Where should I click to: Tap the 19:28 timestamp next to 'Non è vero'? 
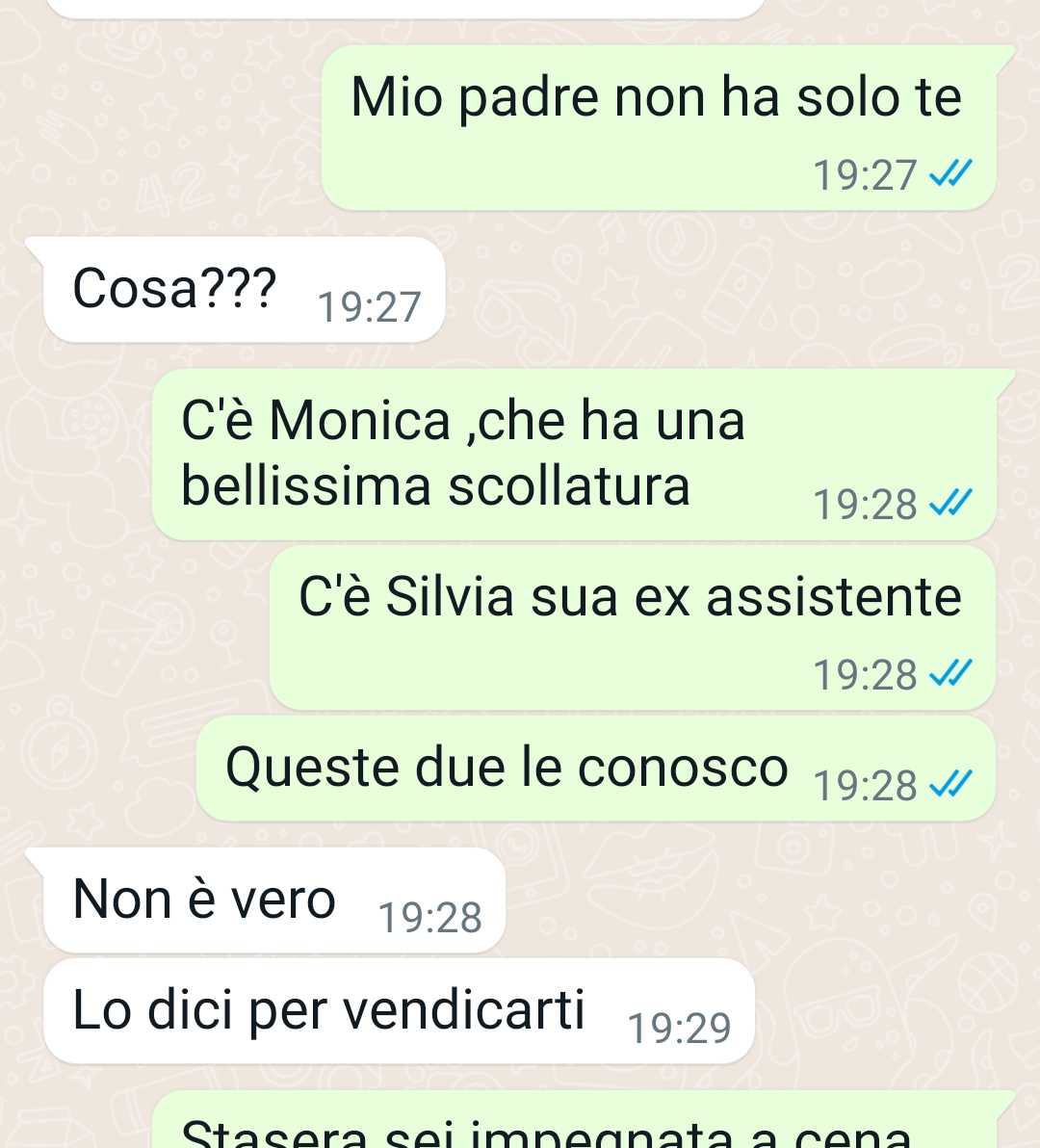(x=429, y=918)
